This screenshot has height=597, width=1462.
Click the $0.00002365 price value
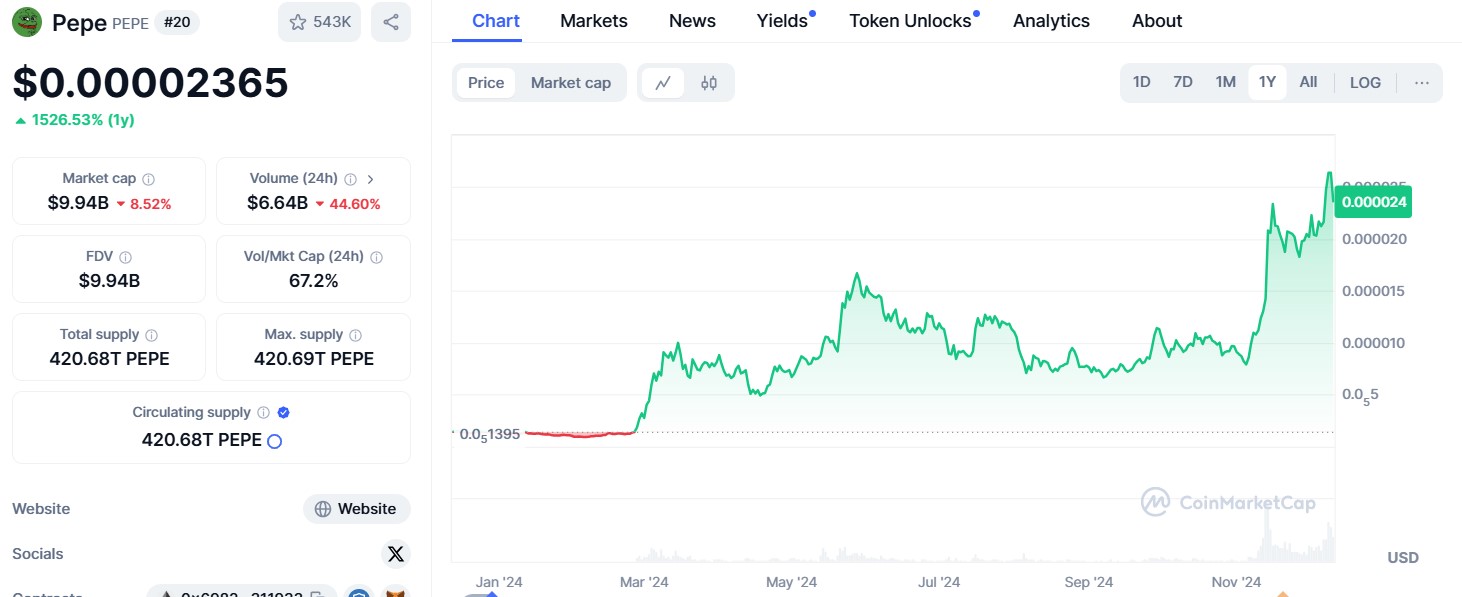click(x=151, y=83)
